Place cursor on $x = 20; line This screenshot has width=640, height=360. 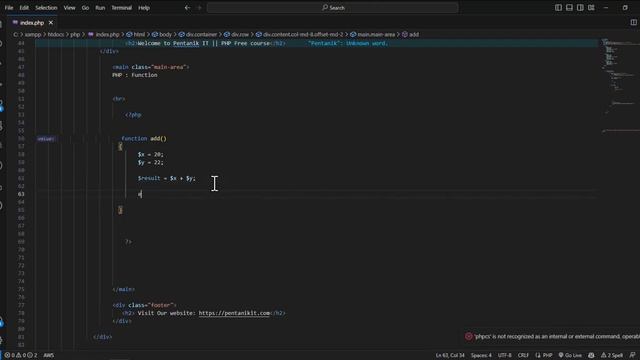pyautogui.click(x=150, y=154)
